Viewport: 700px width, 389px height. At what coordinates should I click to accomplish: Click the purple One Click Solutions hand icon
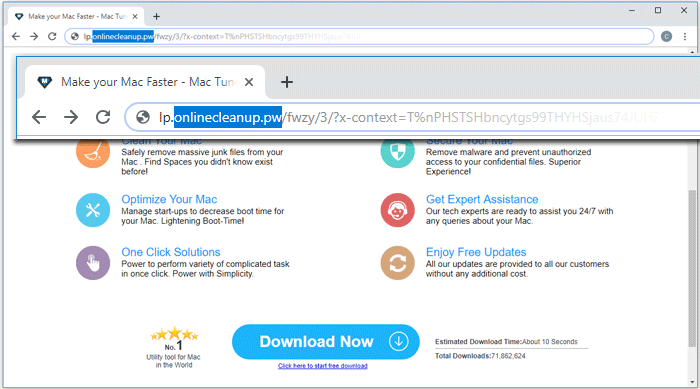(93, 263)
